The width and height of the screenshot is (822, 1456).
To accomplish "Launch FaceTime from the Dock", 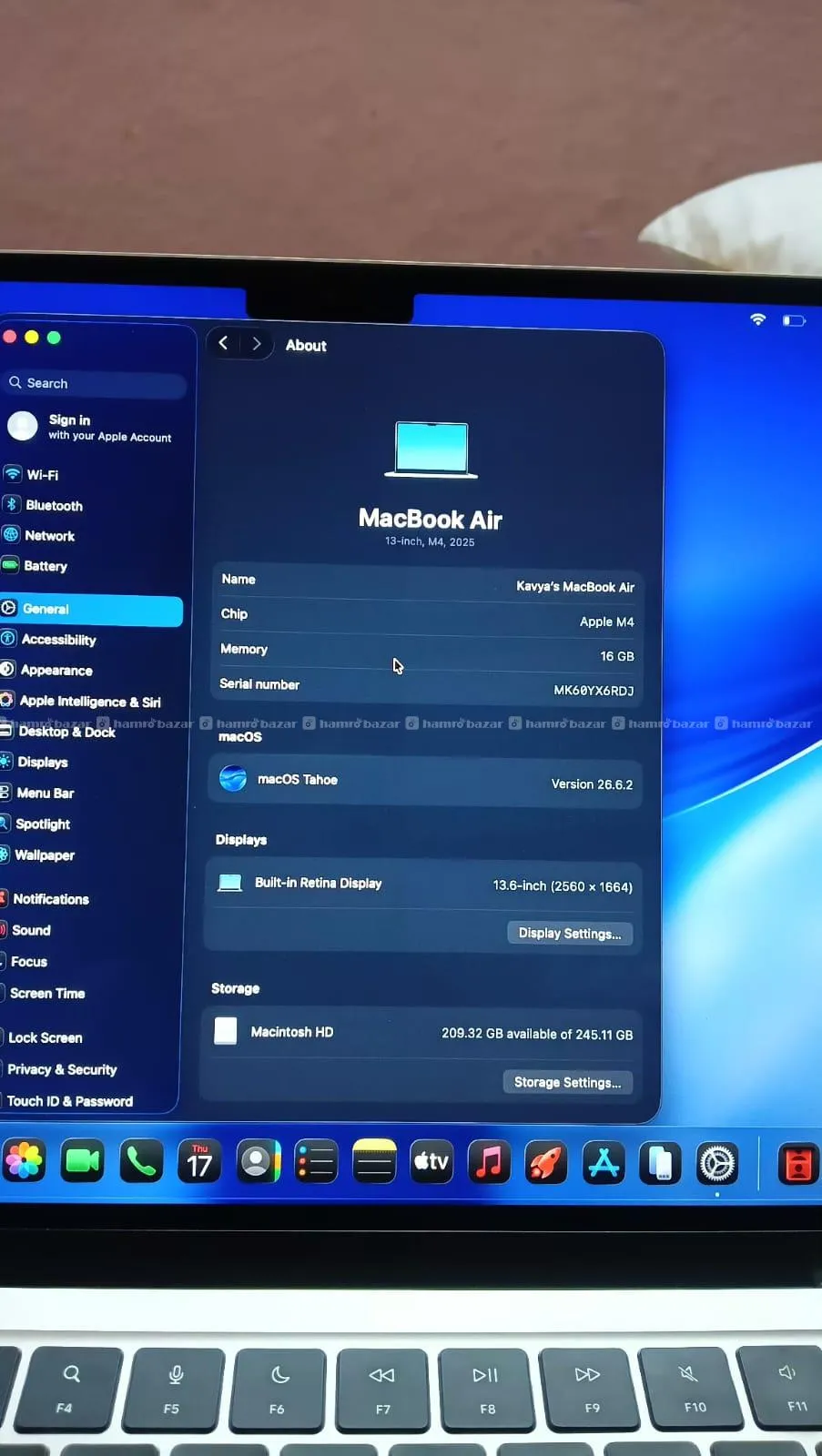I will (82, 1162).
